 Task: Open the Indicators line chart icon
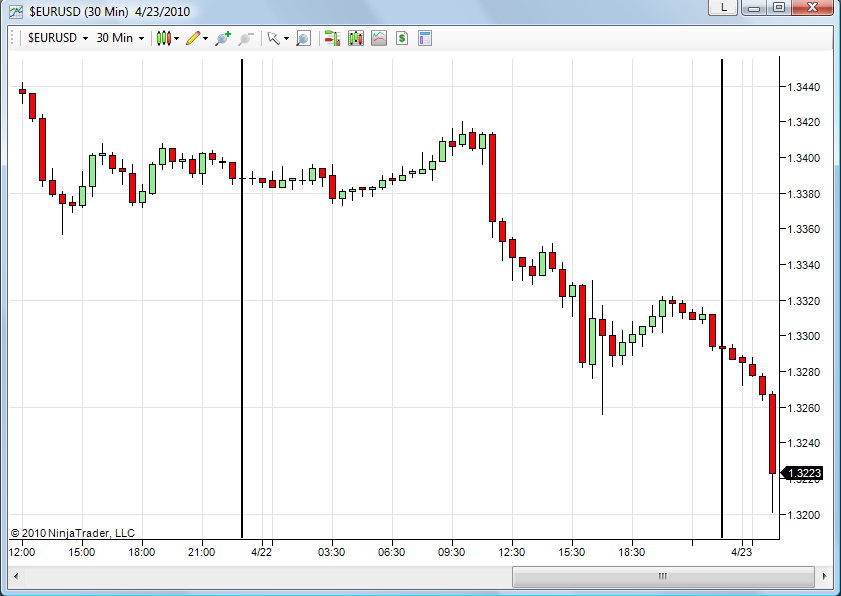click(x=379, y=38)
